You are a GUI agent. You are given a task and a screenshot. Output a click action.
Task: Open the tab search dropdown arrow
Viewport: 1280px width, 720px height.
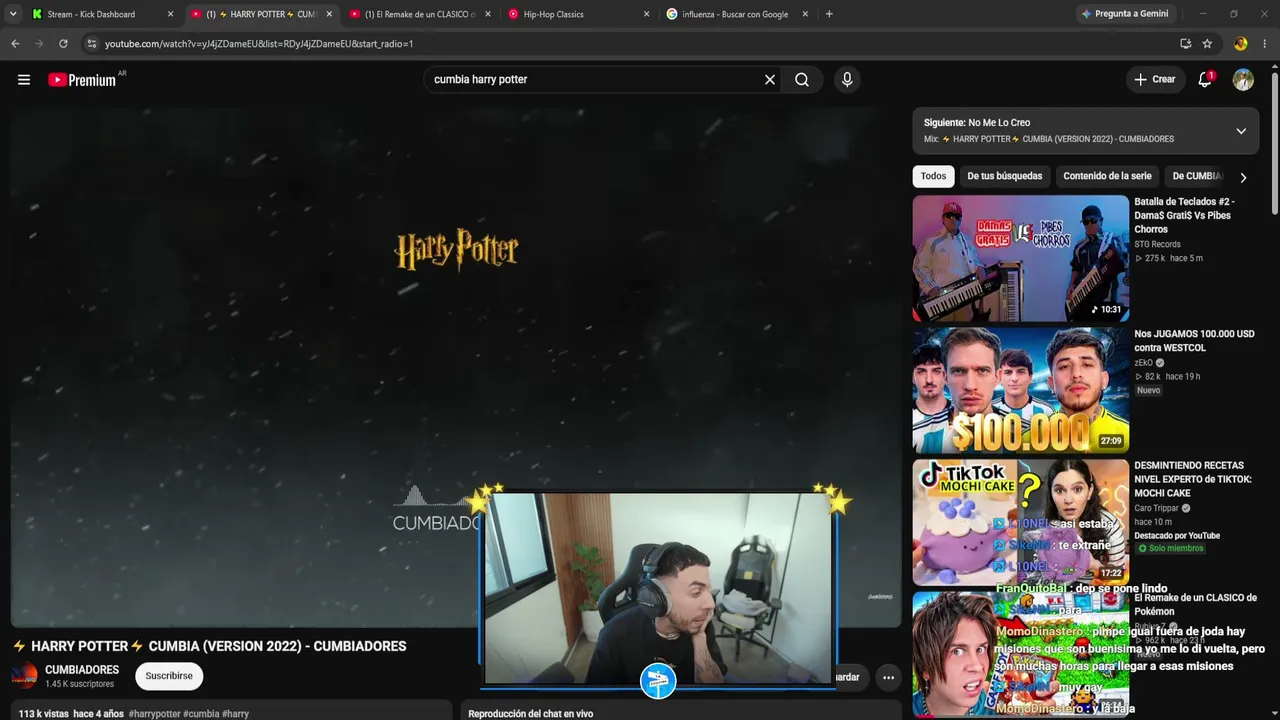[13, 14]
